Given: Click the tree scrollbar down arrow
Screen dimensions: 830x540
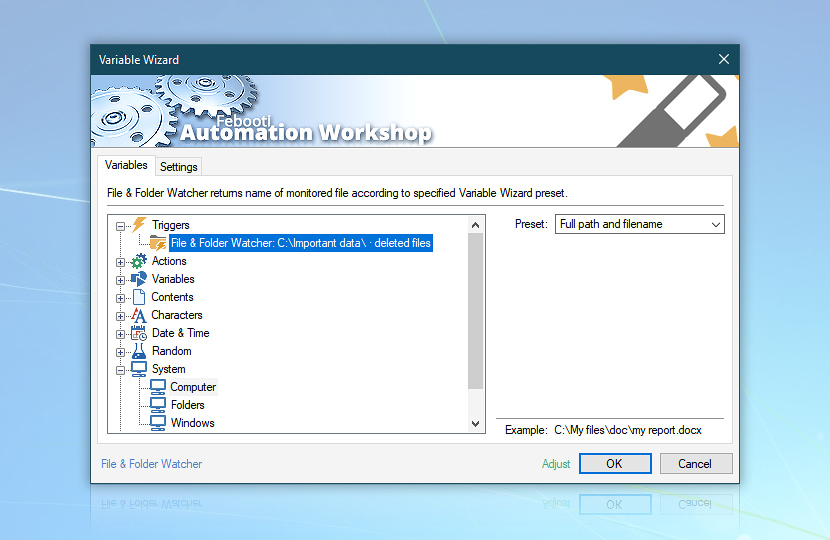Looking at the screenshot, I should tap(476, 424).
